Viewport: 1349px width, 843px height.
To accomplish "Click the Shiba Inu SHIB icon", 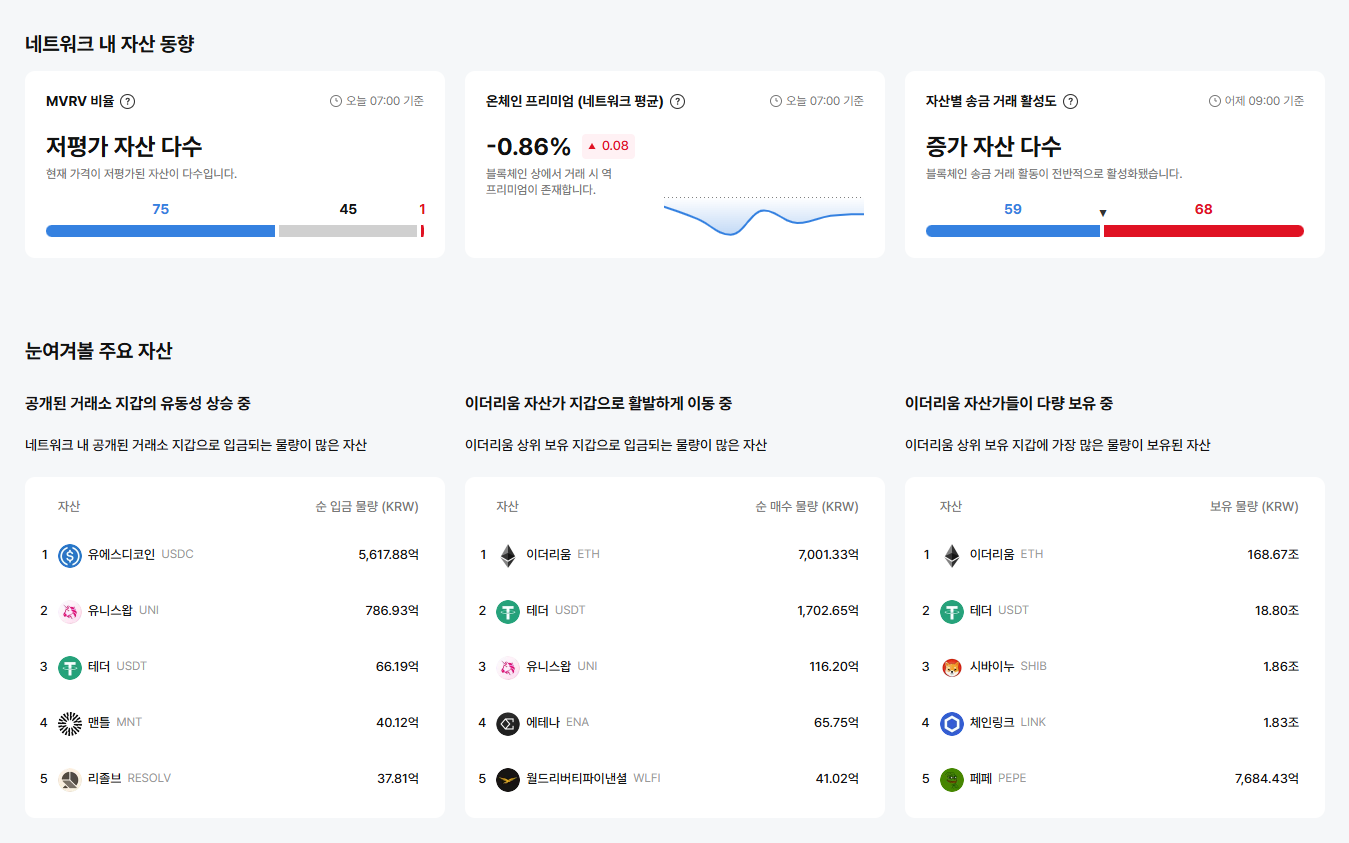I will pyautogui.click(x=951, y=666).
